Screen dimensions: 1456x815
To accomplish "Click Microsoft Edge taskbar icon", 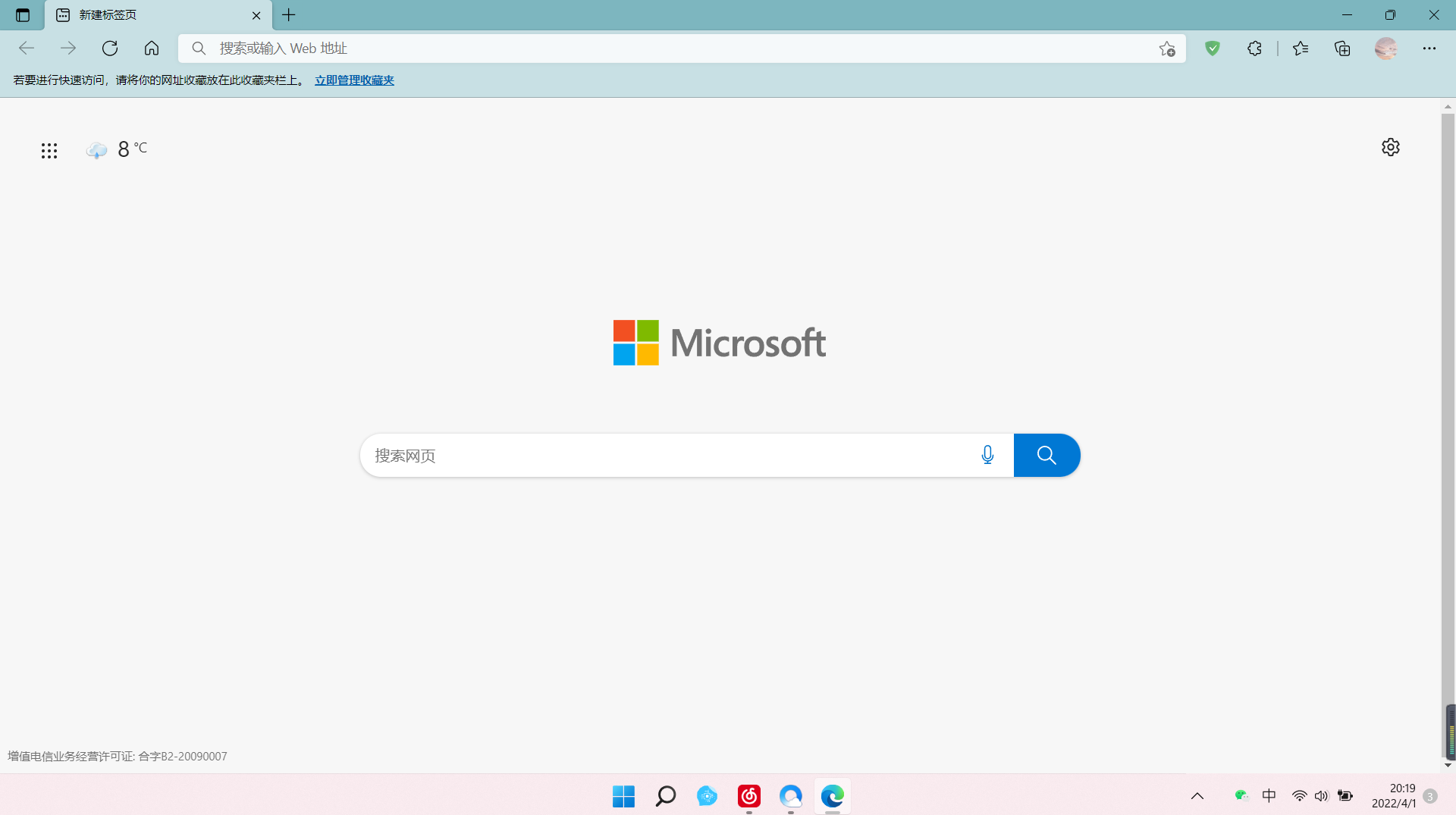I will pos(832,796).
